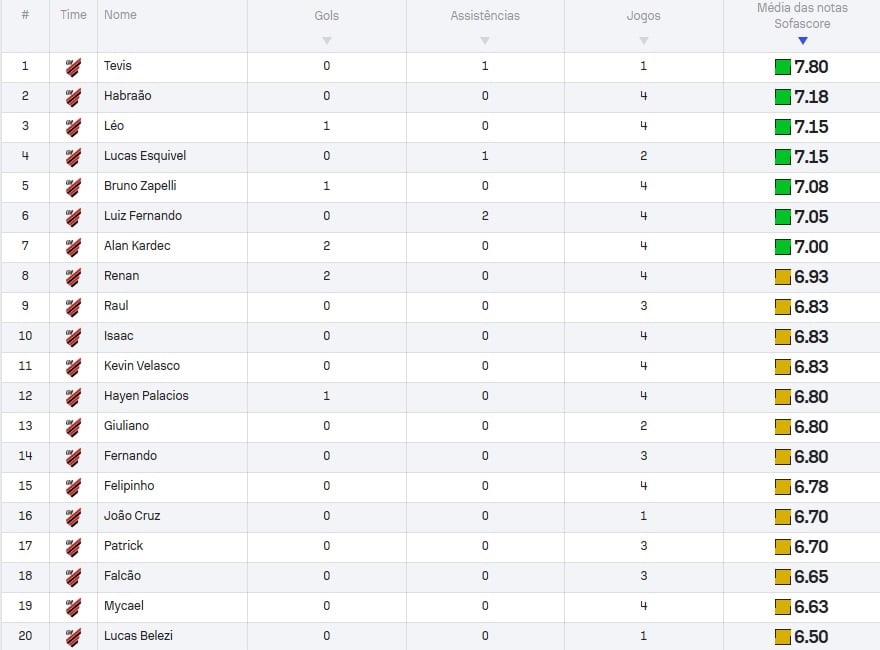Click the Nome column header

pos(120,15)
